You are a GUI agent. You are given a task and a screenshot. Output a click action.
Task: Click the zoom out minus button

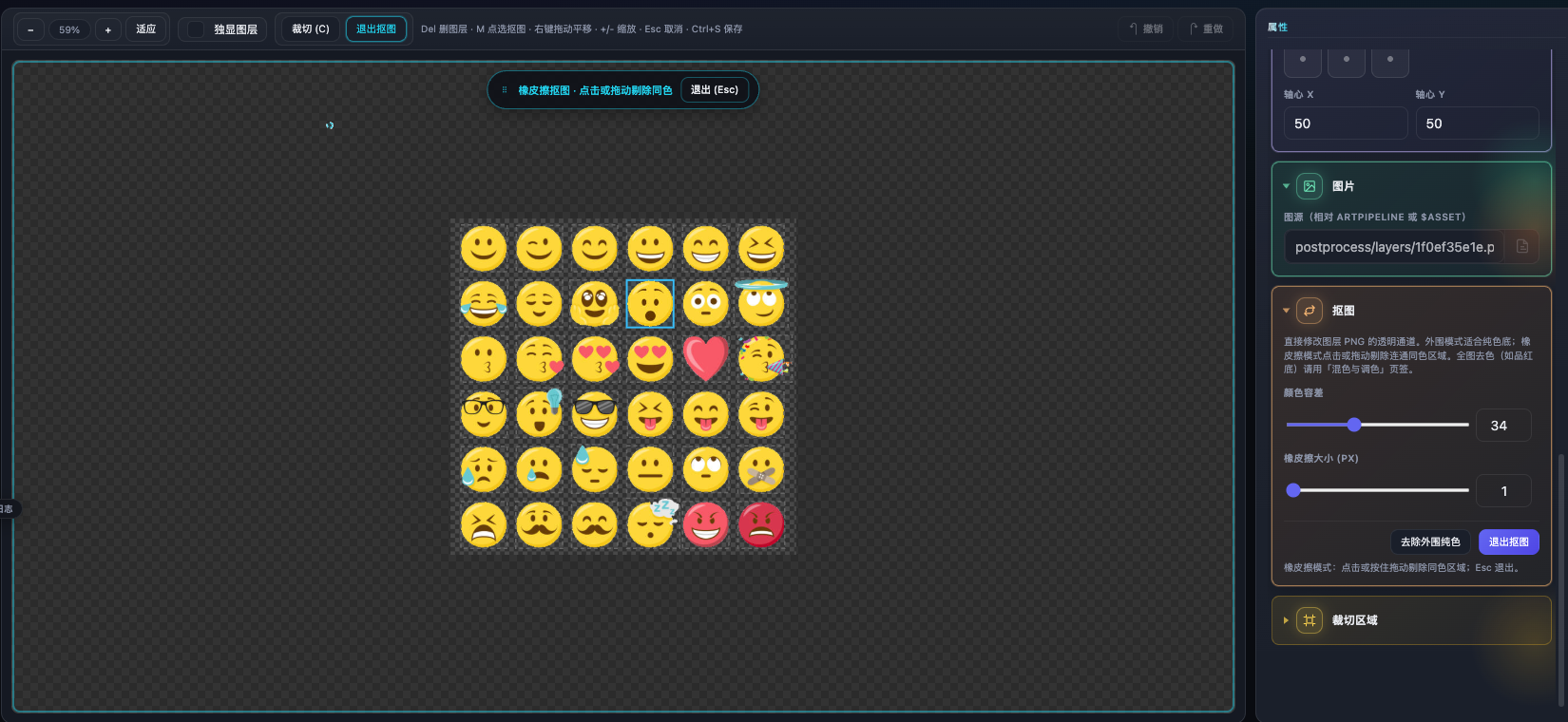coord(30,29)
